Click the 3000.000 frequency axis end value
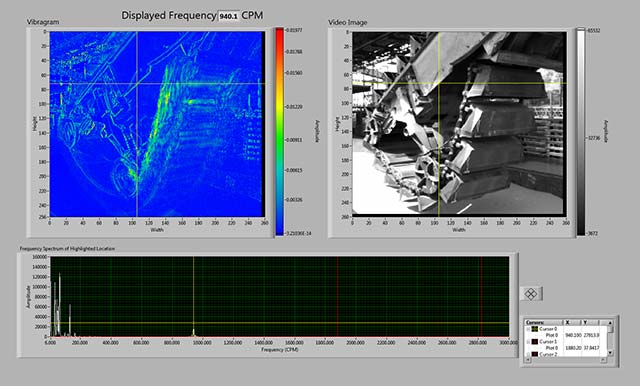The height and width of the screenshot is (386, 640). [x=509, y=343]
